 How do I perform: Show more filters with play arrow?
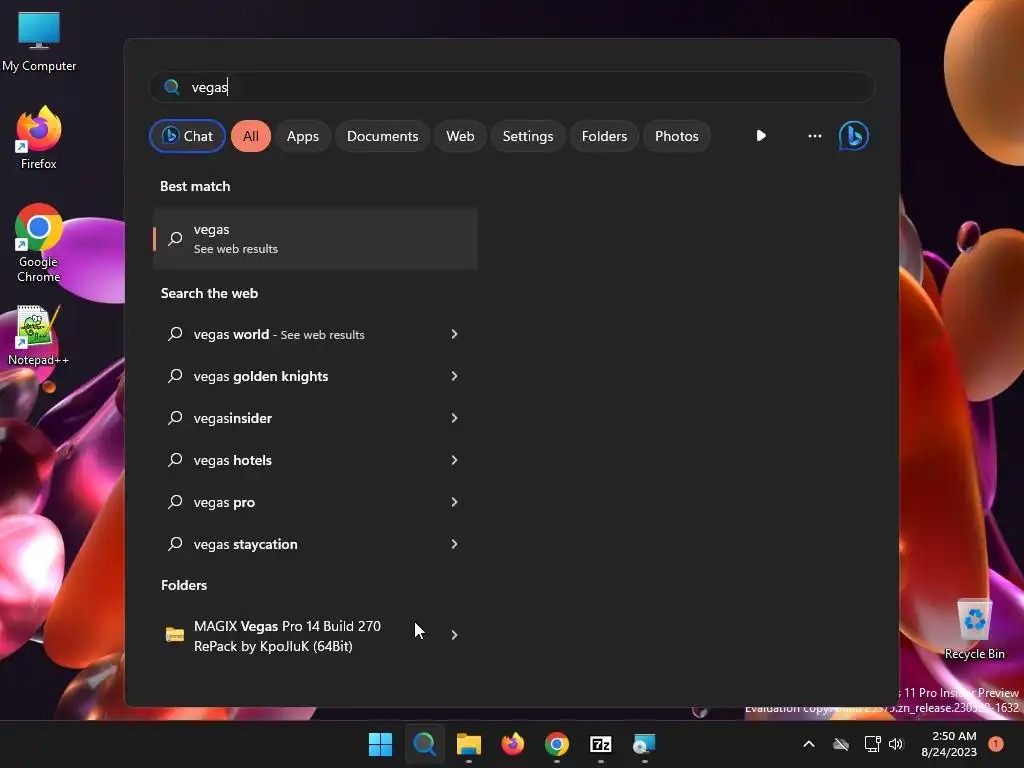coord(761,136)
